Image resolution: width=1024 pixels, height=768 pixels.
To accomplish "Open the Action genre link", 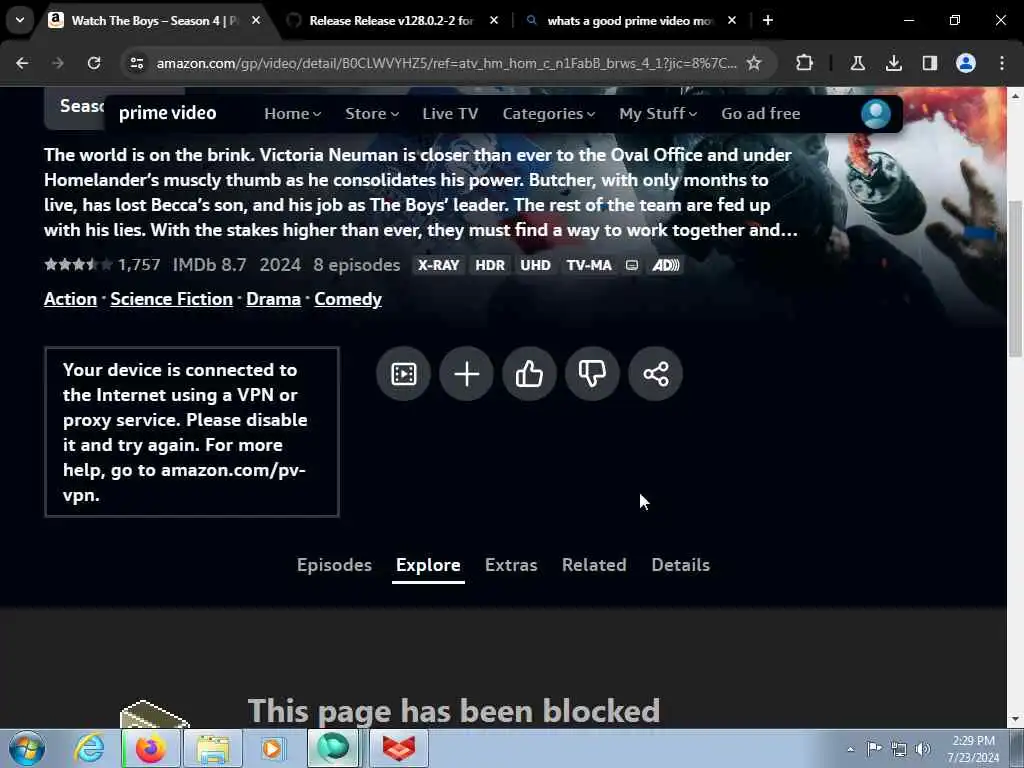I will [x=71, y=298].
